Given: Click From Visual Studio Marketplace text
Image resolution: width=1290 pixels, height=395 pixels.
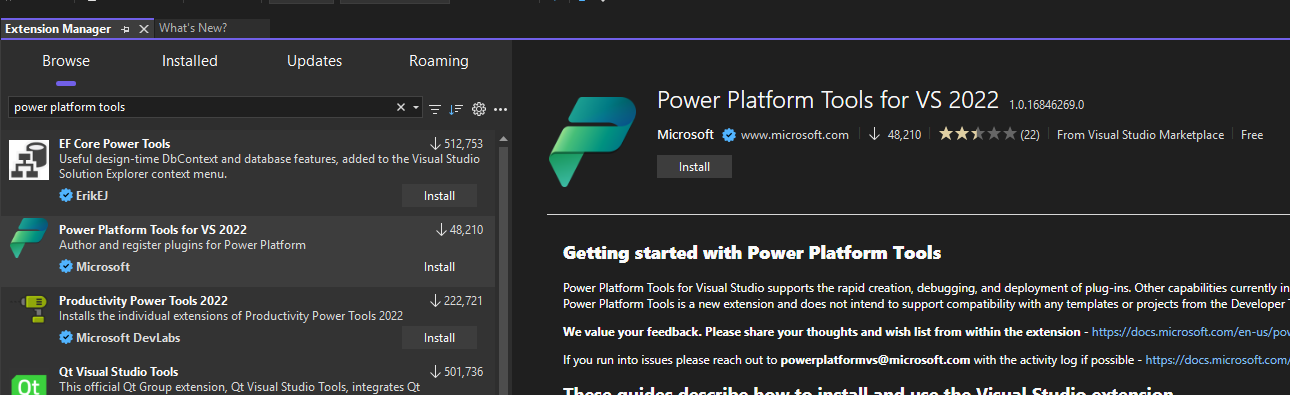Looking at the screenshot, I should [x=1140, y=135].
